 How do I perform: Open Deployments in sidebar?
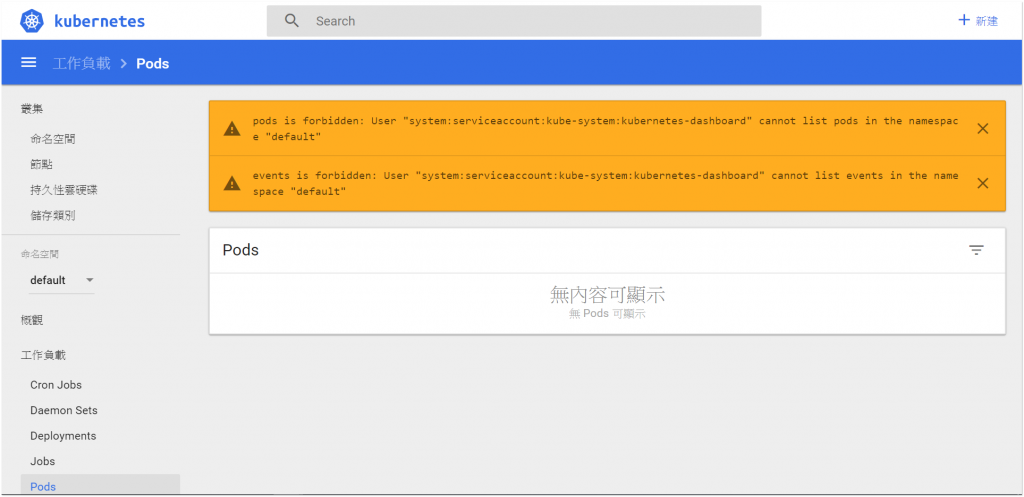[x=63, y=436]
